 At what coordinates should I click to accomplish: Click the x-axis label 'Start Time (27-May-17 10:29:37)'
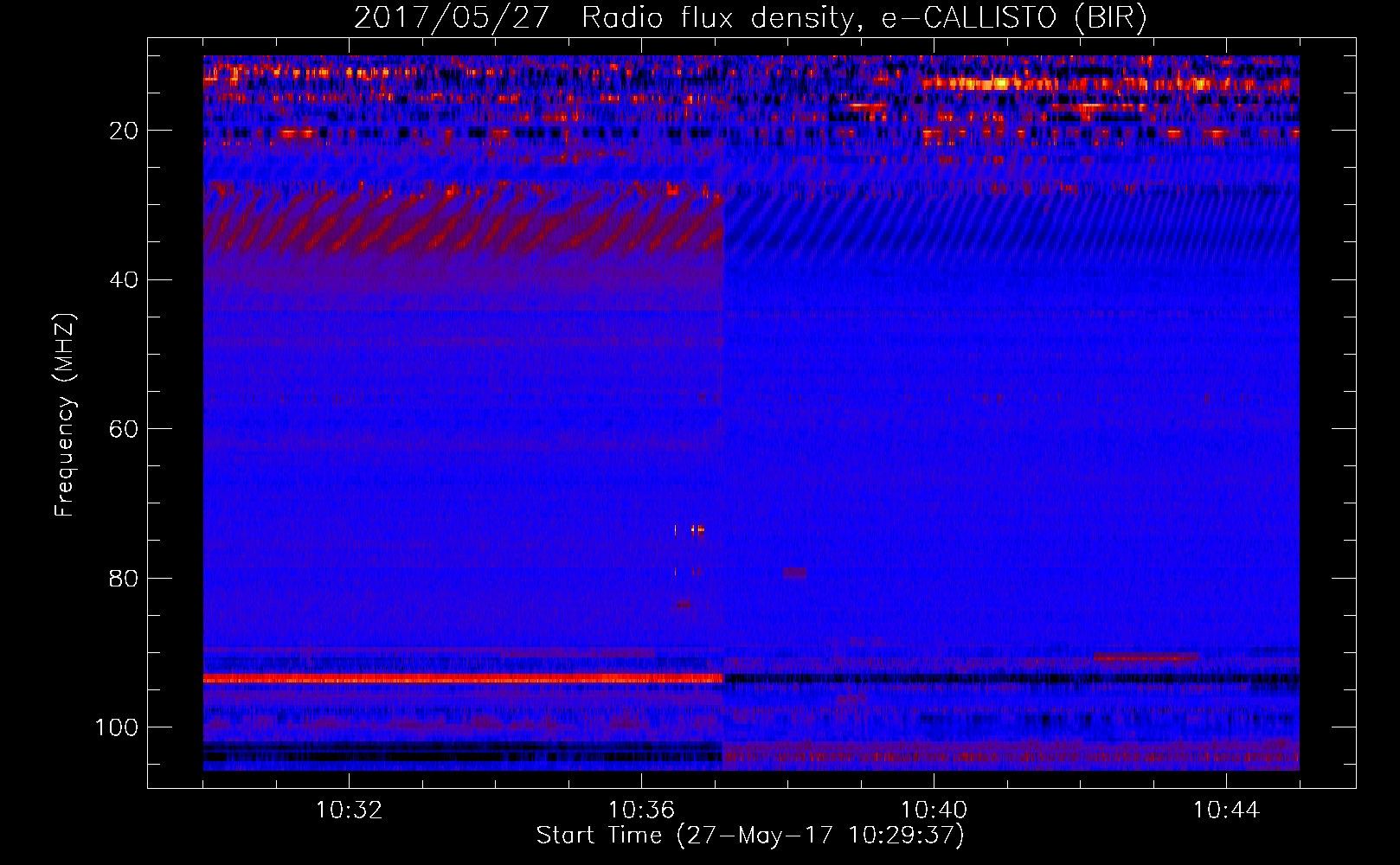coord(750,836)
